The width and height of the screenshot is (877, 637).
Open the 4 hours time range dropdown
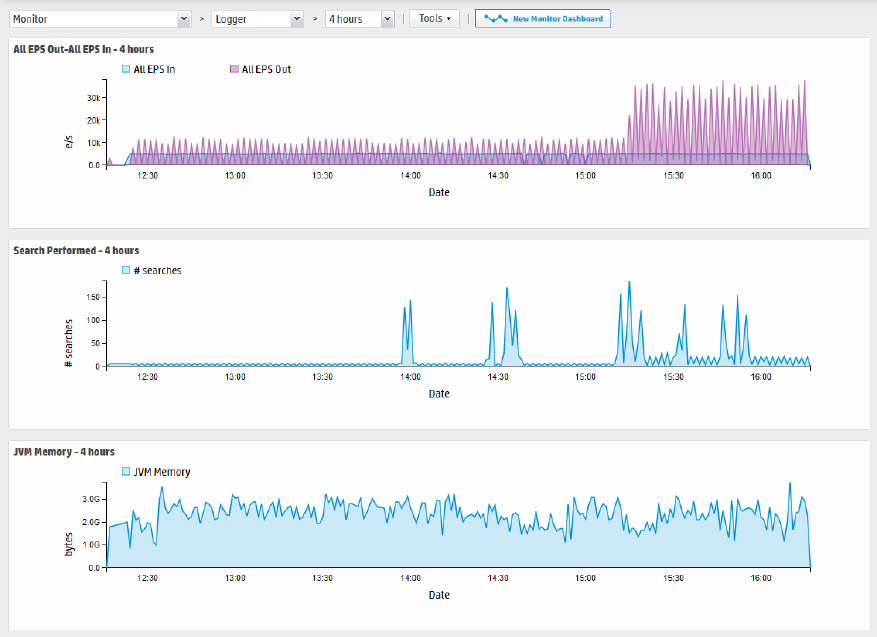click(x=360, y=19)
